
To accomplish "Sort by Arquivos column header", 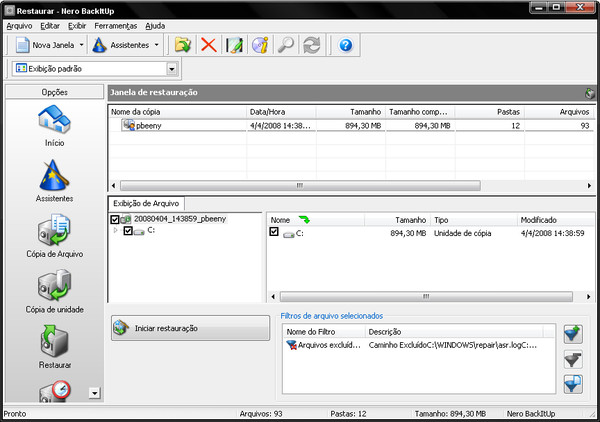I will point(559,112).
